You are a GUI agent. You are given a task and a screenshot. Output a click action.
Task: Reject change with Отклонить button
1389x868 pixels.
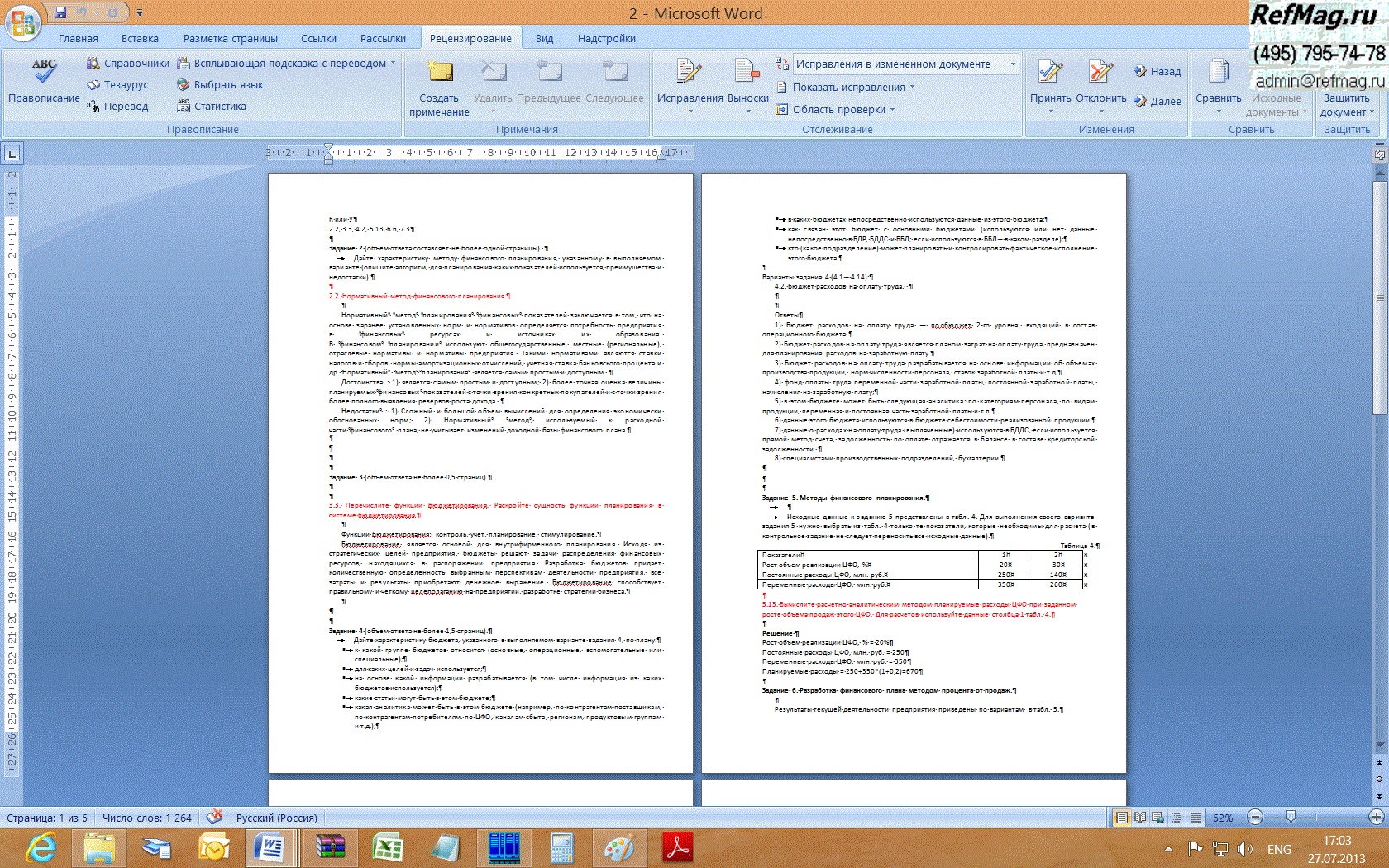pos(1100,73)
